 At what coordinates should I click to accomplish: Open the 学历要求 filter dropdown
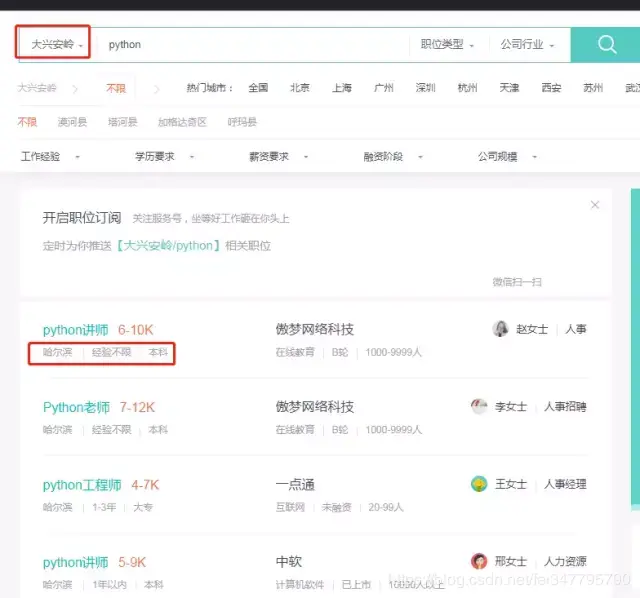tap(164, 156)
